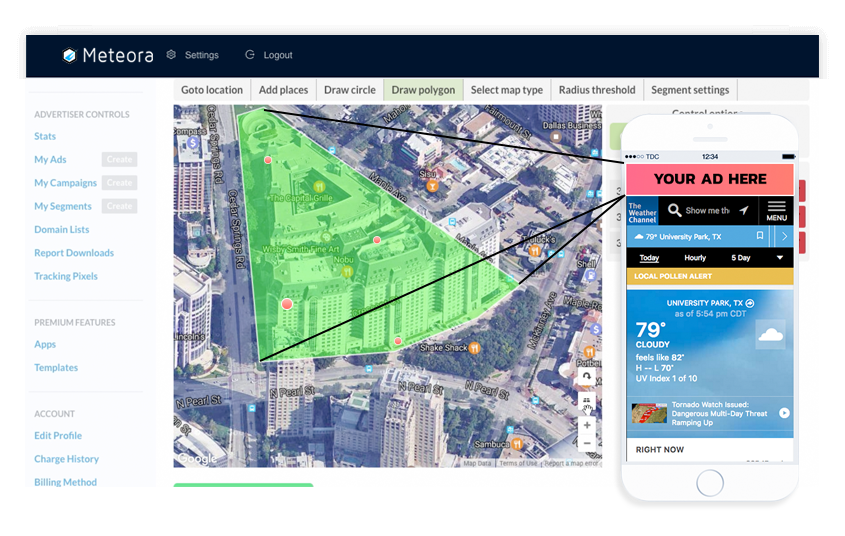This screenshot has width=845, height=536.
Task: Open the hamburger MENU in phone app
Action: coord(777,211)
